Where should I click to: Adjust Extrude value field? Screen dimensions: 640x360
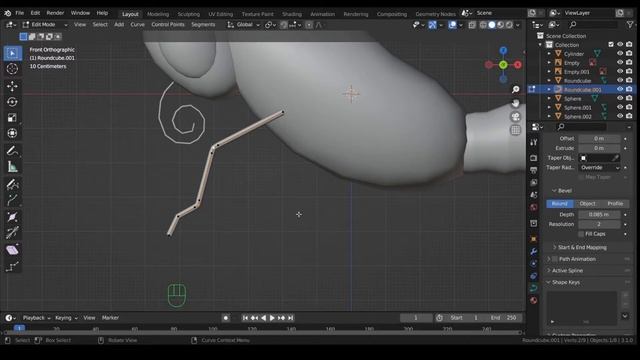point(600,148)
